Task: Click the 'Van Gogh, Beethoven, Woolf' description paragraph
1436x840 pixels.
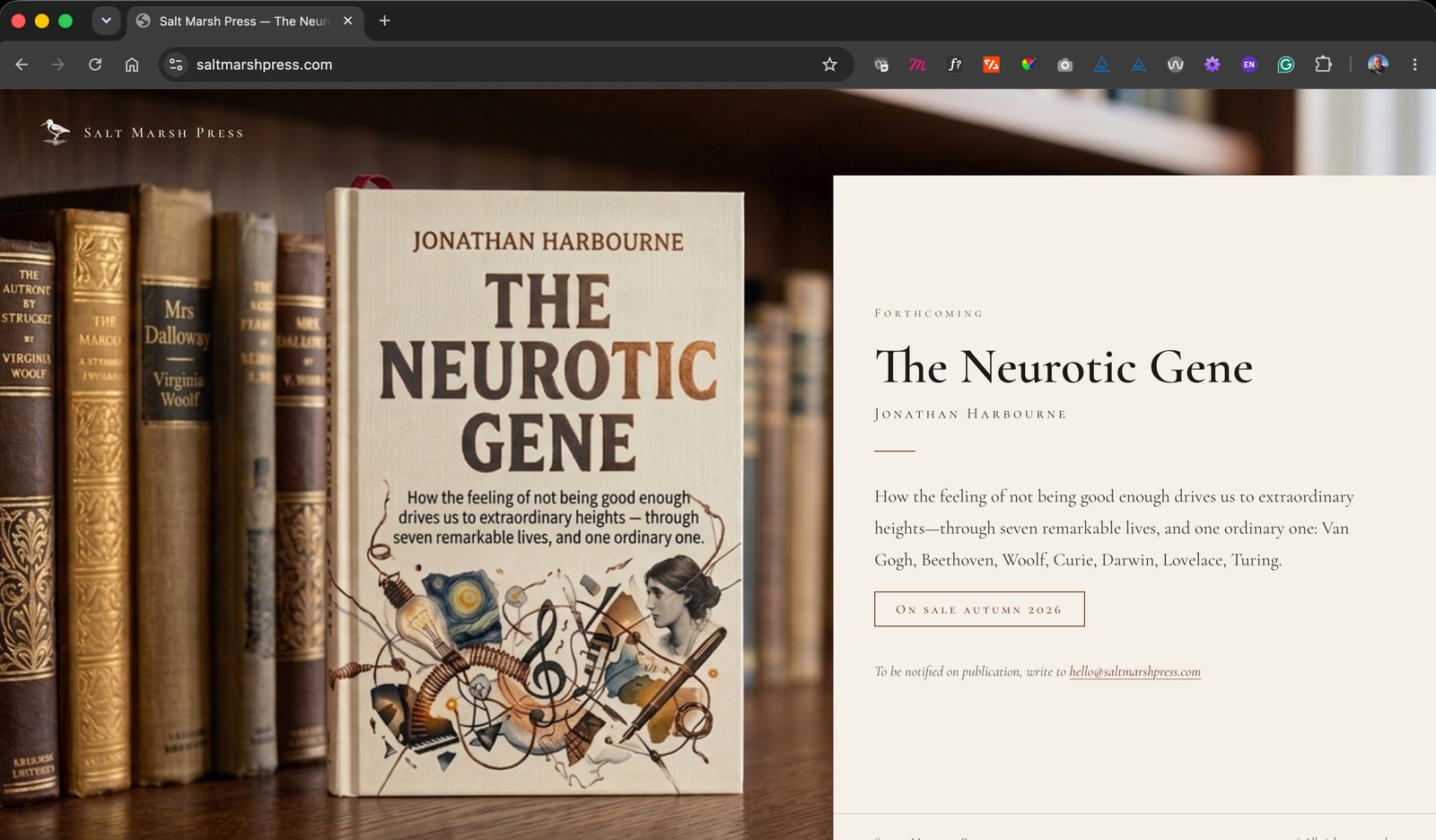Action: pos(1114,528)
